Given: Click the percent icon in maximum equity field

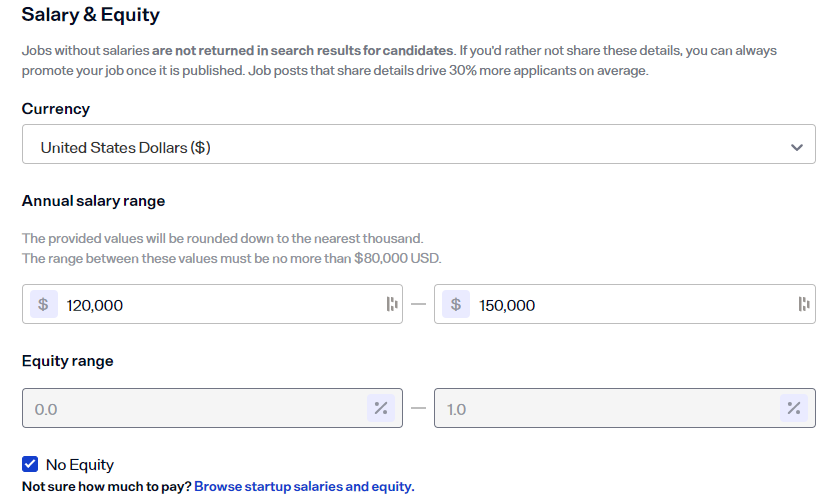Looking at the screenshot, I should (793, 408).
